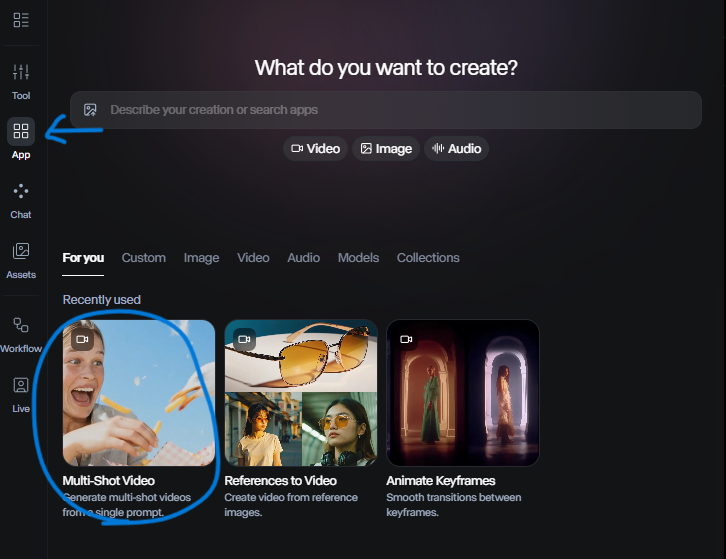Click the References to Video title

coord(281,481)
